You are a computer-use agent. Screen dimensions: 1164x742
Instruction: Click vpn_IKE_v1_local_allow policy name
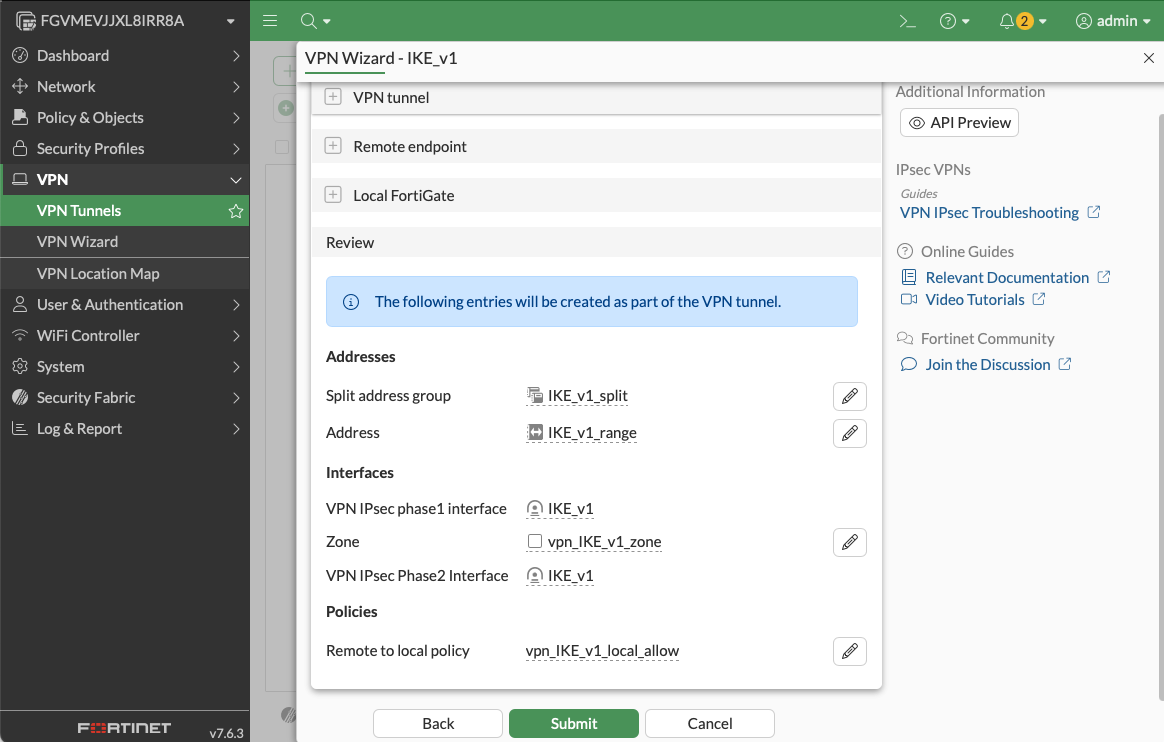(602, 651)
